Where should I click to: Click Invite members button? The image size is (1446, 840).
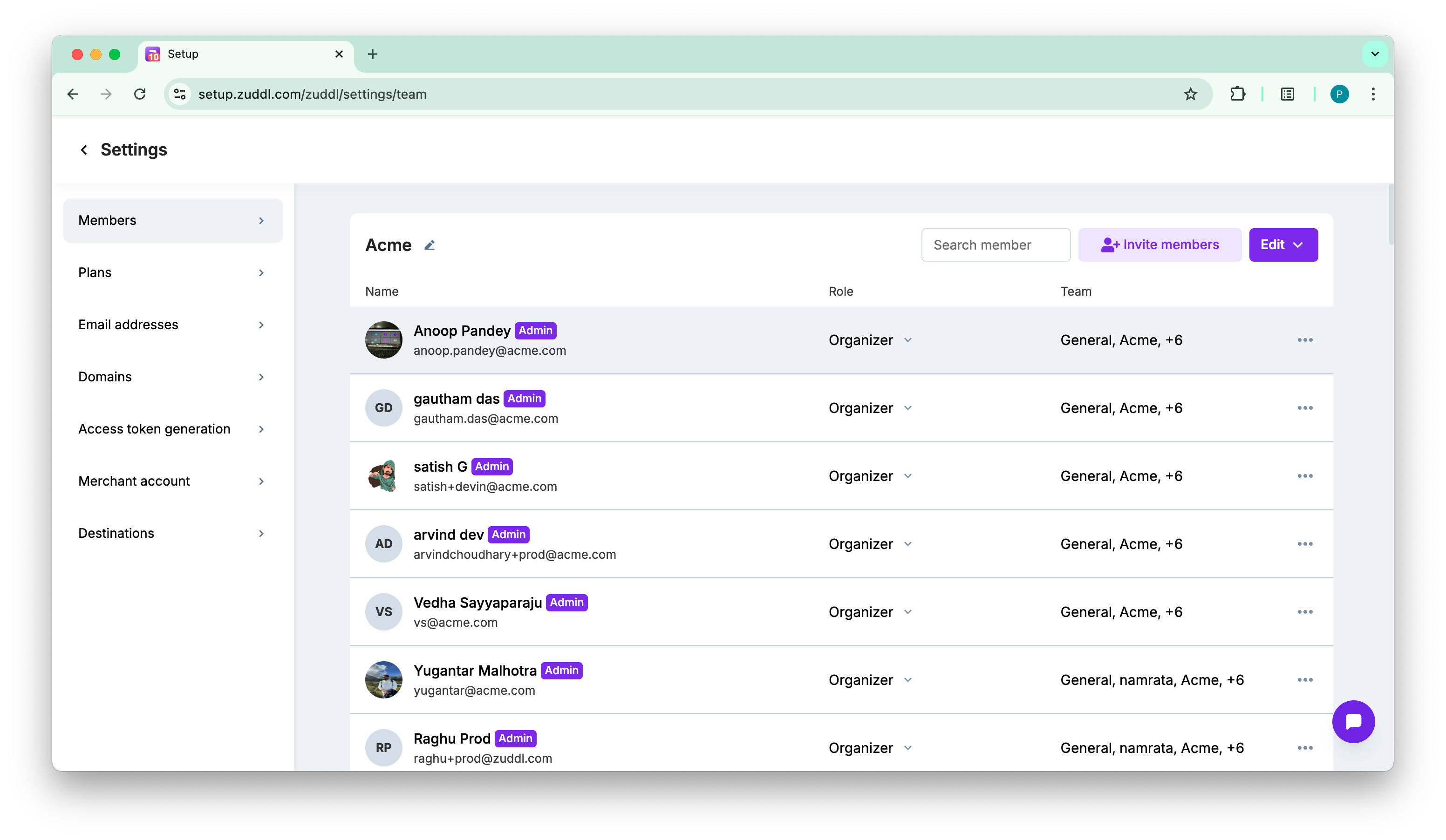[1160, 245]
